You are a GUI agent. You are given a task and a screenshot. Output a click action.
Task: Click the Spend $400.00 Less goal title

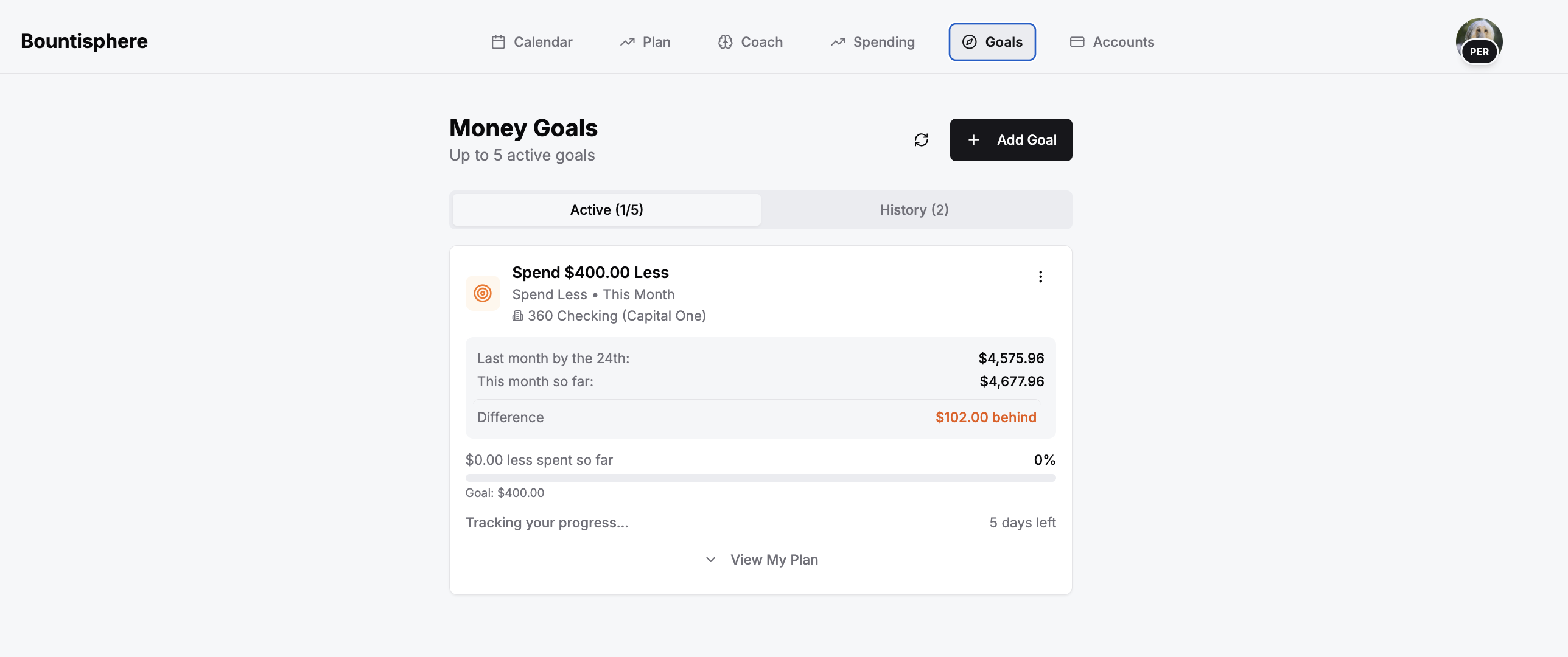coord(590,273)
